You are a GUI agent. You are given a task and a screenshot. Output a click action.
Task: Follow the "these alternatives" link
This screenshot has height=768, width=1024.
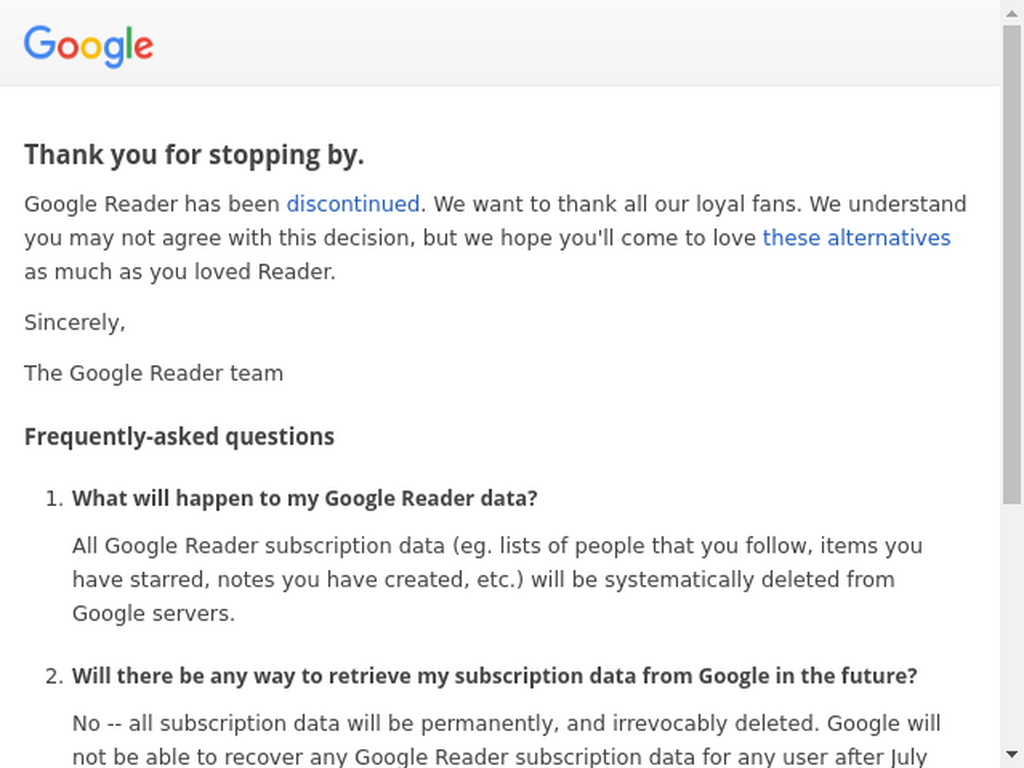pyautogui.click(x=856, y=238)
